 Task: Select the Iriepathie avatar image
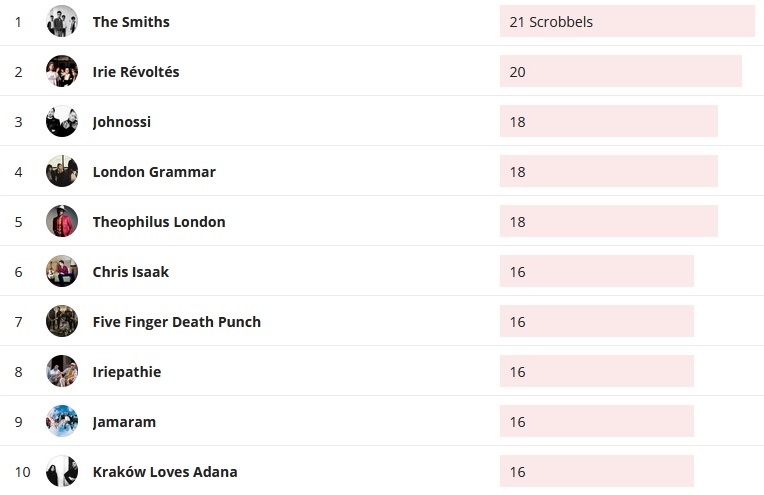[62, 371]
